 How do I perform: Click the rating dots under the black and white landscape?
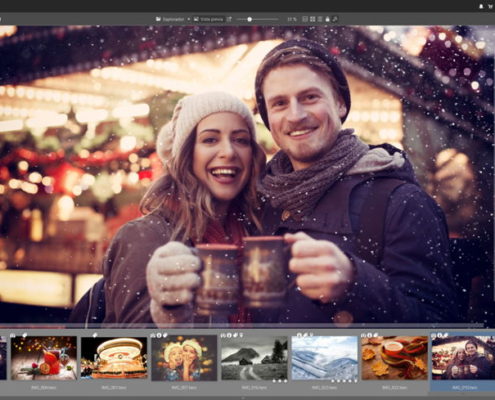(280, 381)
